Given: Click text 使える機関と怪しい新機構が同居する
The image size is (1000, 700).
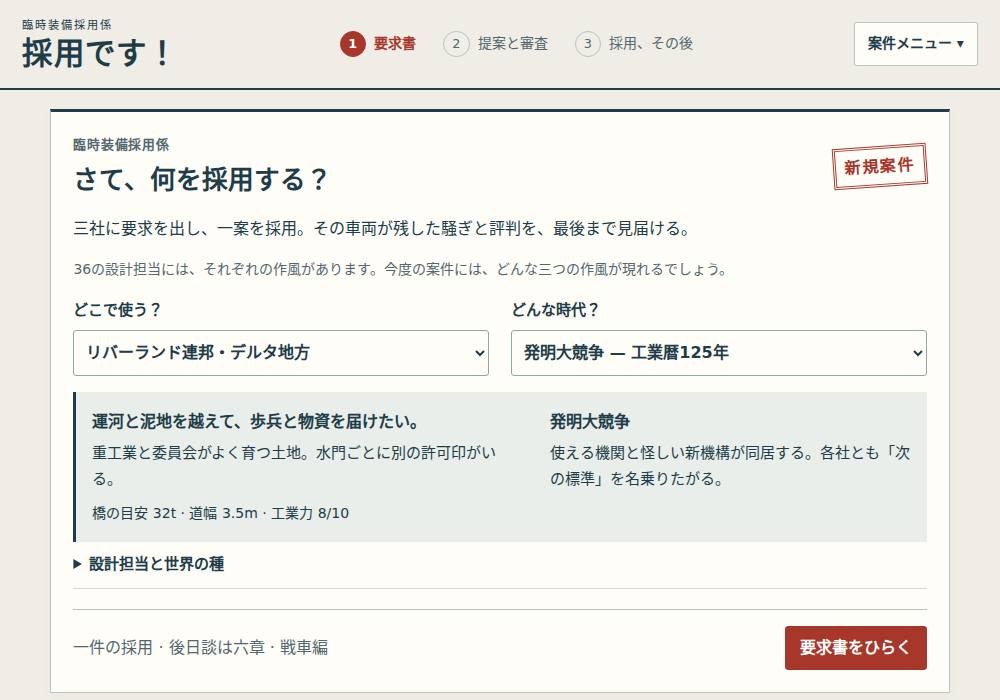Looking at the screenshot, I should click(677, 453).
